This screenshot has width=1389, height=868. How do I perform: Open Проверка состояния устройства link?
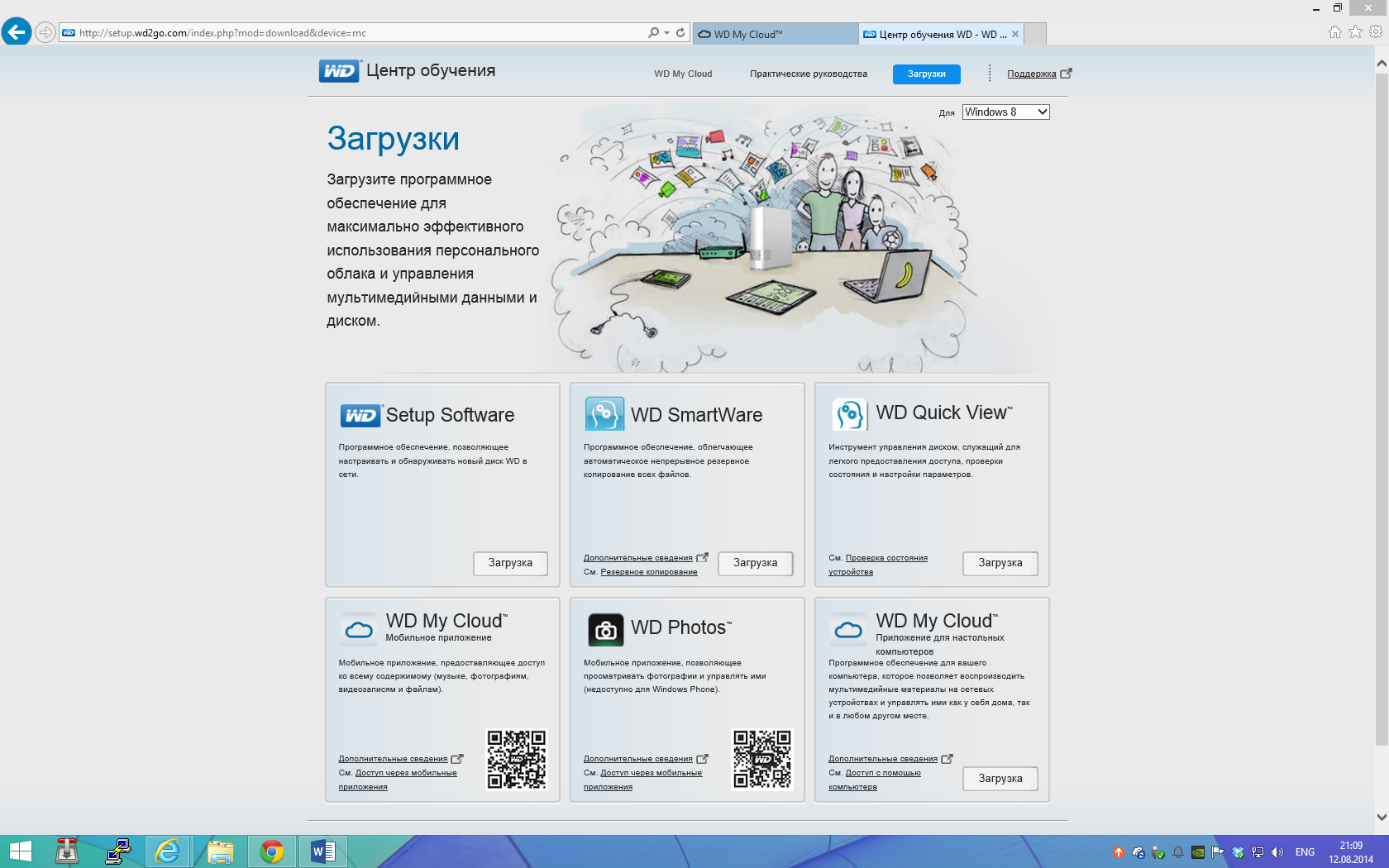pyautogui.click(x=878, y=565)
